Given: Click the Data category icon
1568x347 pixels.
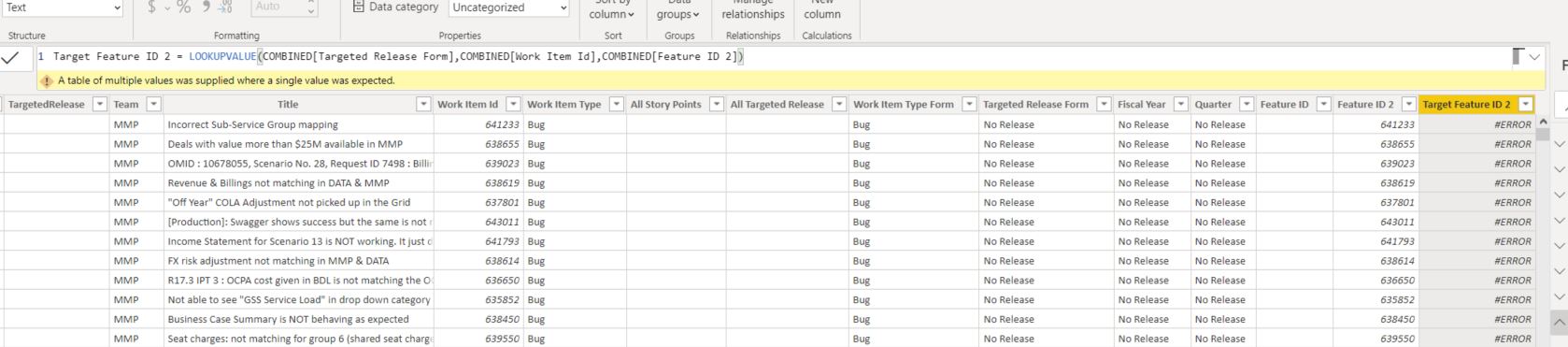Looking at the screenshot, I should (359, 7).
